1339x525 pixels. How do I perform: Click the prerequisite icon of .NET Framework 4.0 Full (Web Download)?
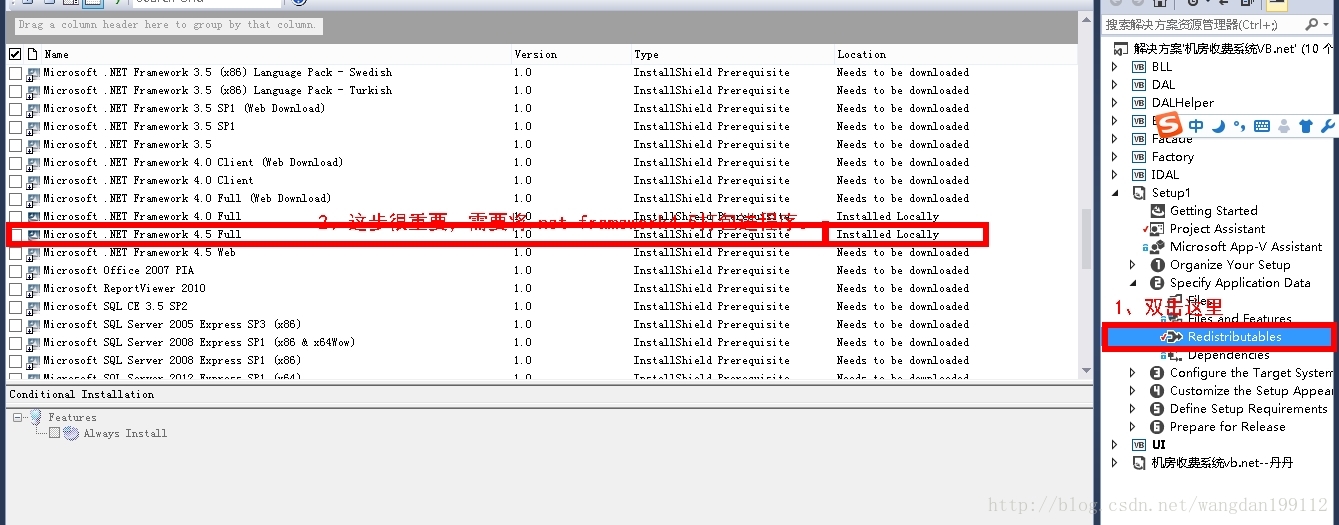(x=33, y=199)
